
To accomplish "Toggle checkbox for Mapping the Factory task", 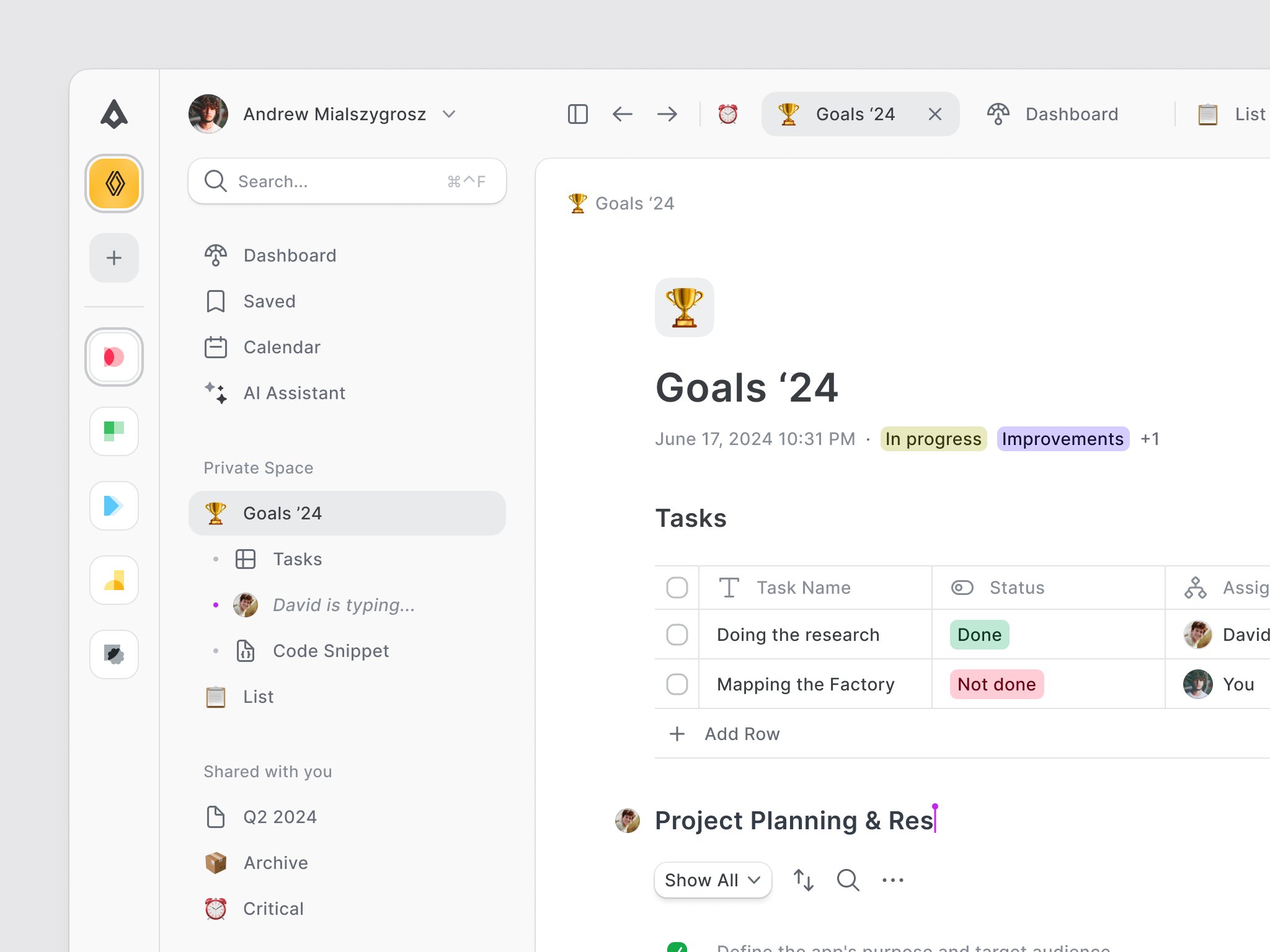I will (677, 684).
